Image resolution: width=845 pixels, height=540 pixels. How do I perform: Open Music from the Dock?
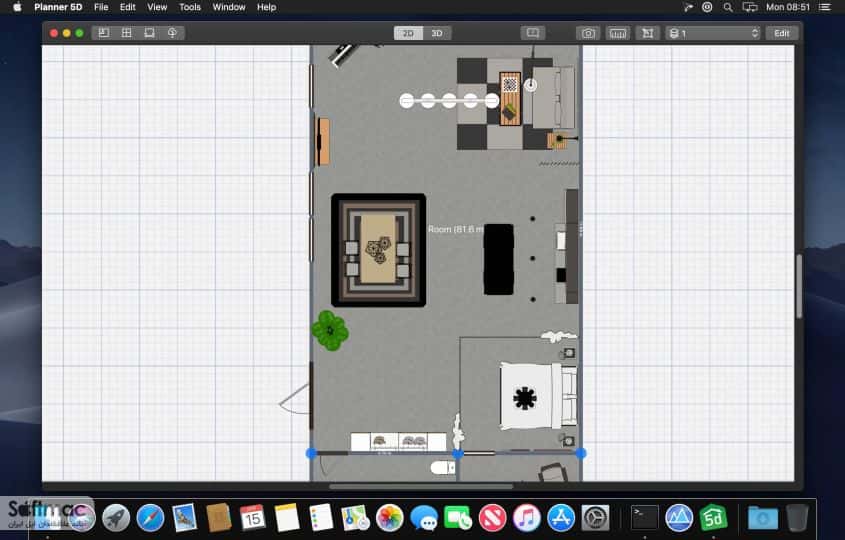[x=527, y=517]
